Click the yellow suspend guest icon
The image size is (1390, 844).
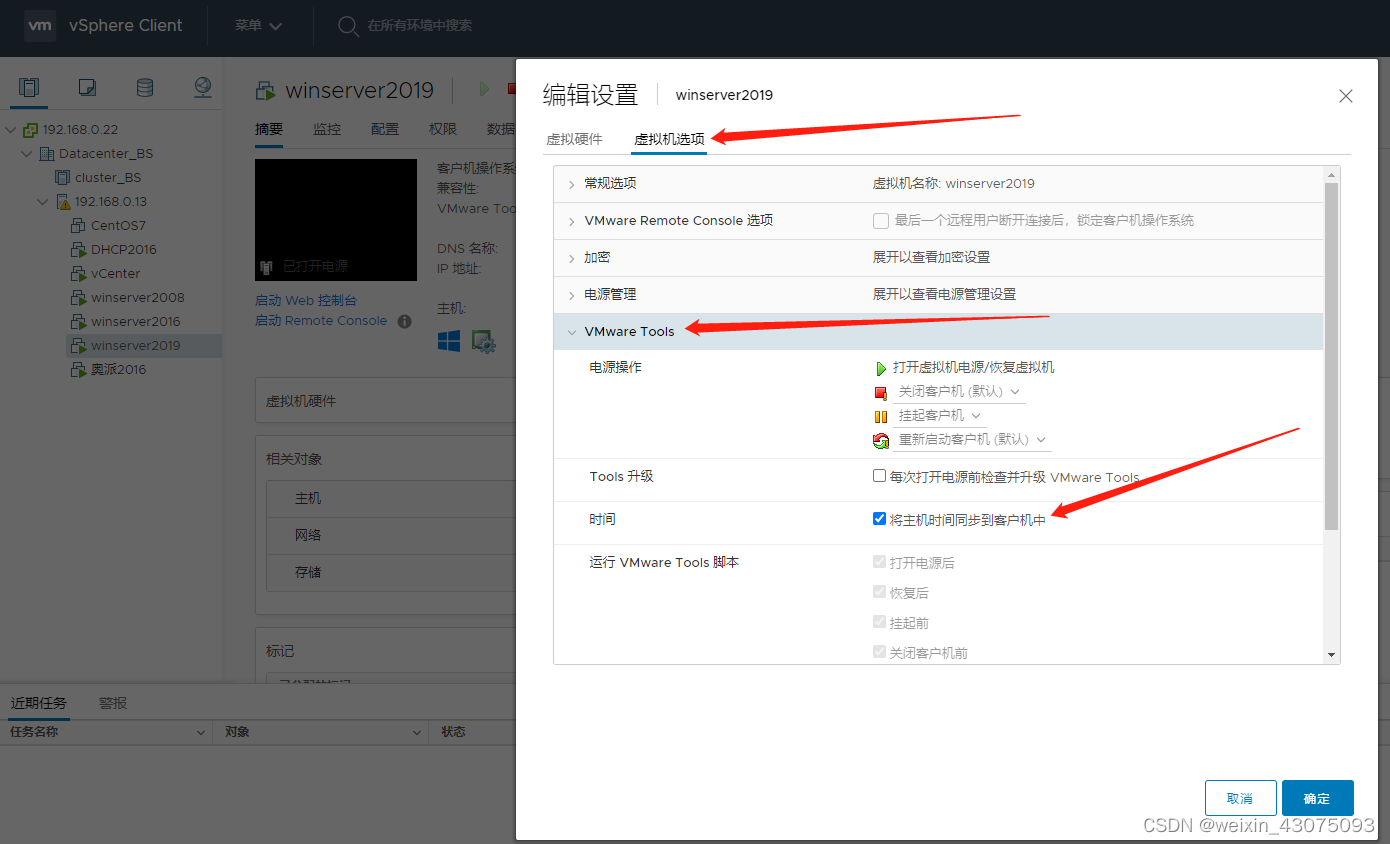click(881, 416)
